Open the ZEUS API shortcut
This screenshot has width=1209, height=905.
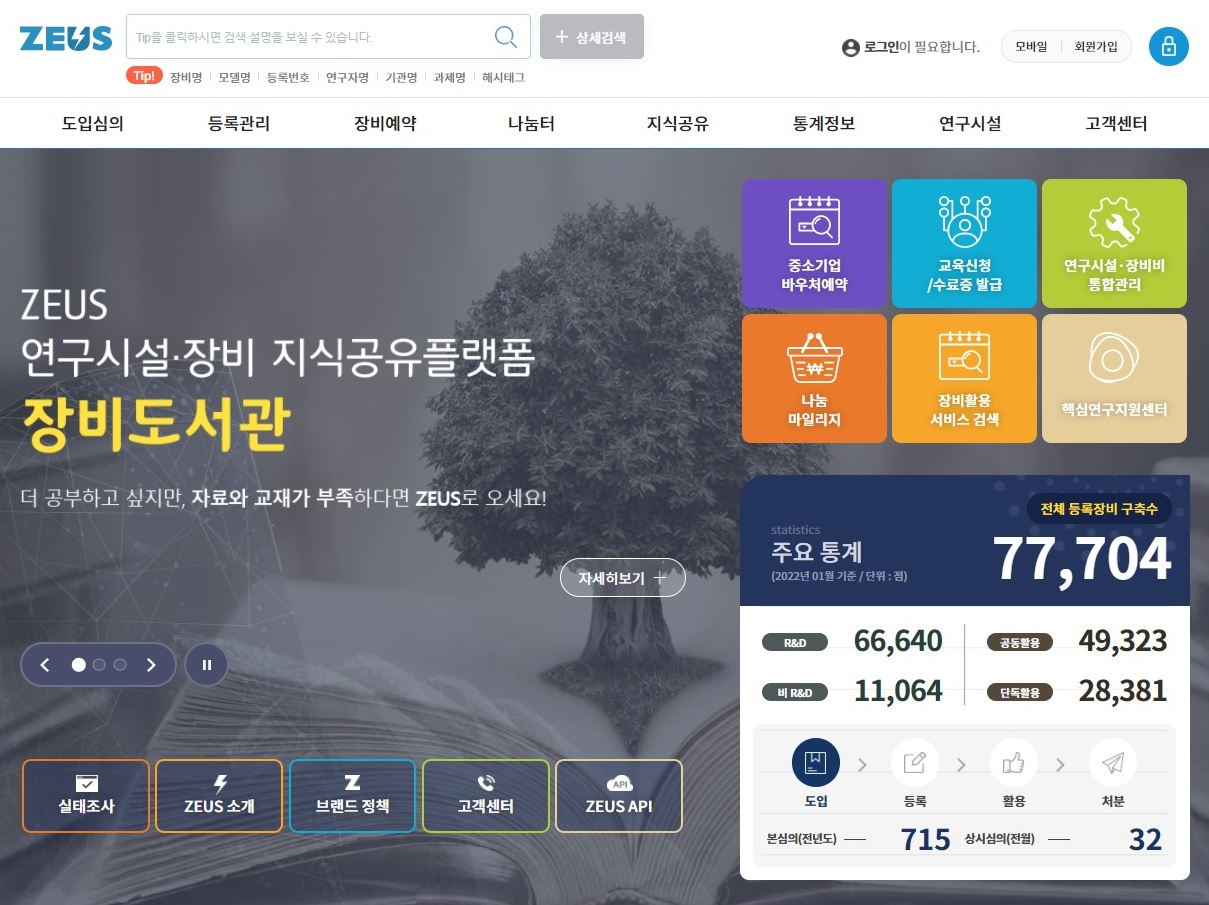pos(619,796)
